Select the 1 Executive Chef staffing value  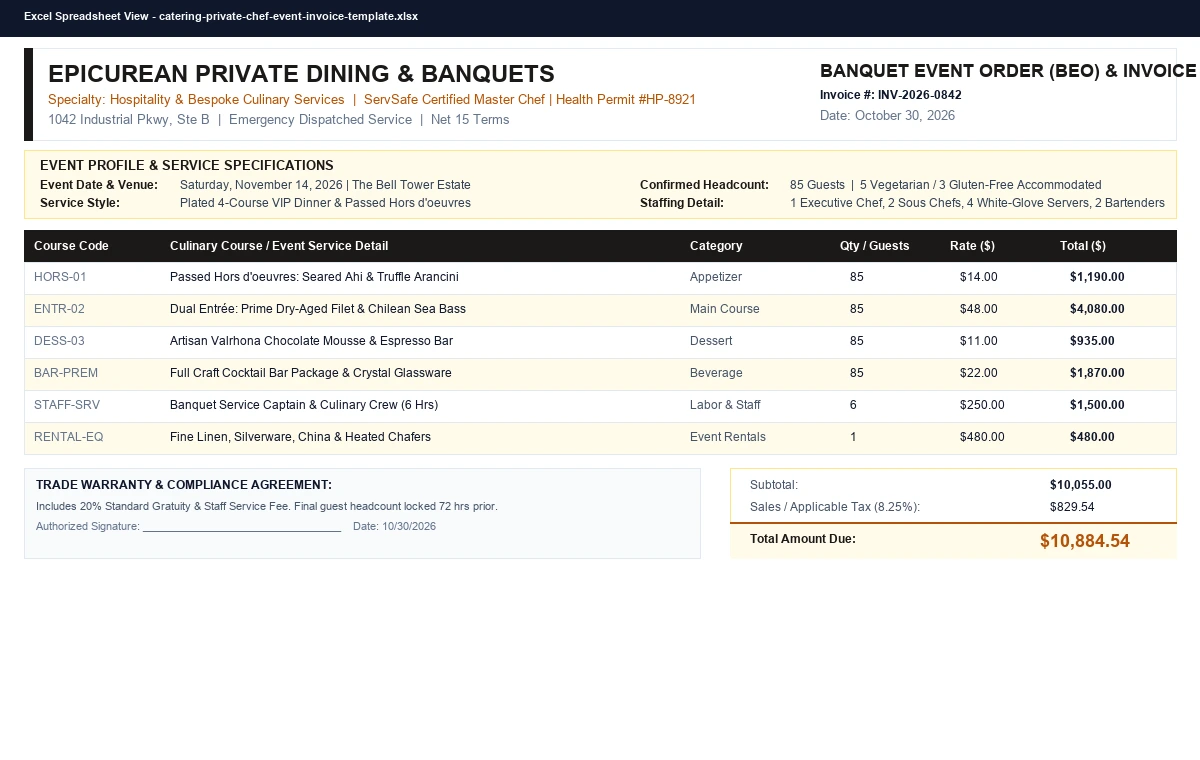(x=977, y=203)
